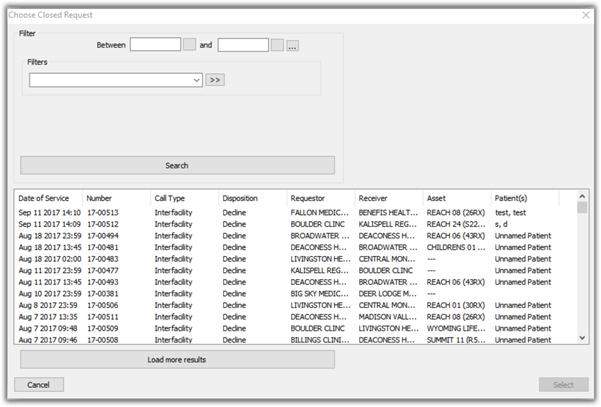Click the Select button

tap(563, 384)
